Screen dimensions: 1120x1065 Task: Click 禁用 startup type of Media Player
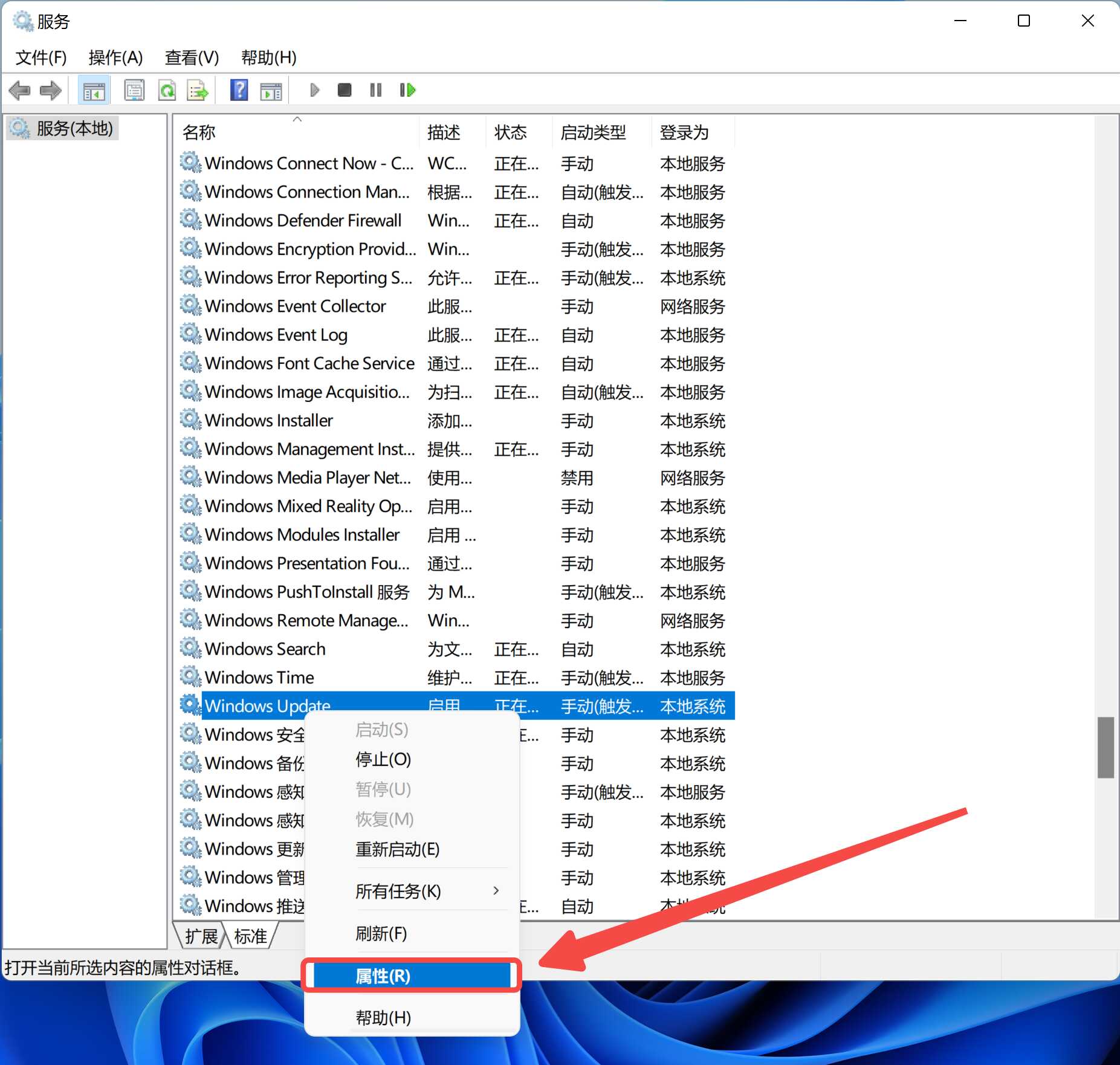coord(577,477)
